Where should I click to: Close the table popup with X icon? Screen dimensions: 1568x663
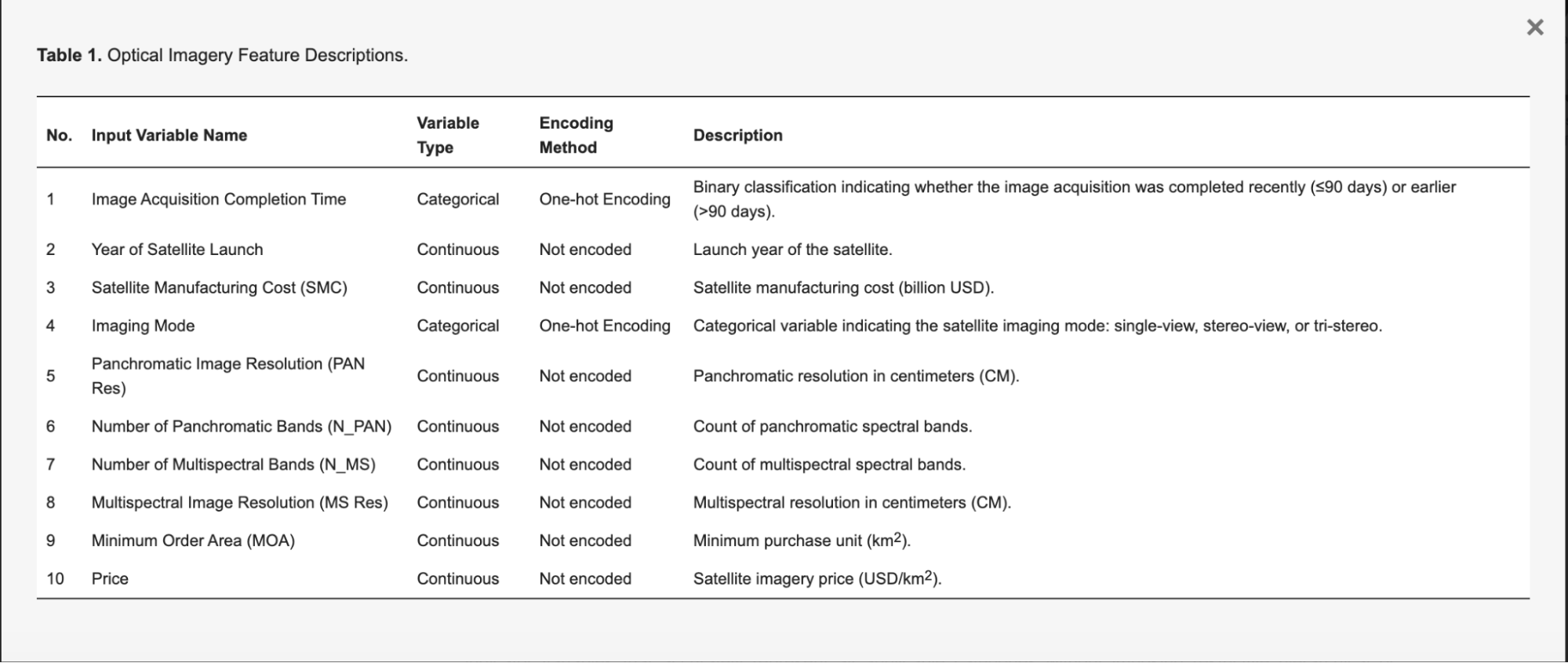[x=1535, y=27]
